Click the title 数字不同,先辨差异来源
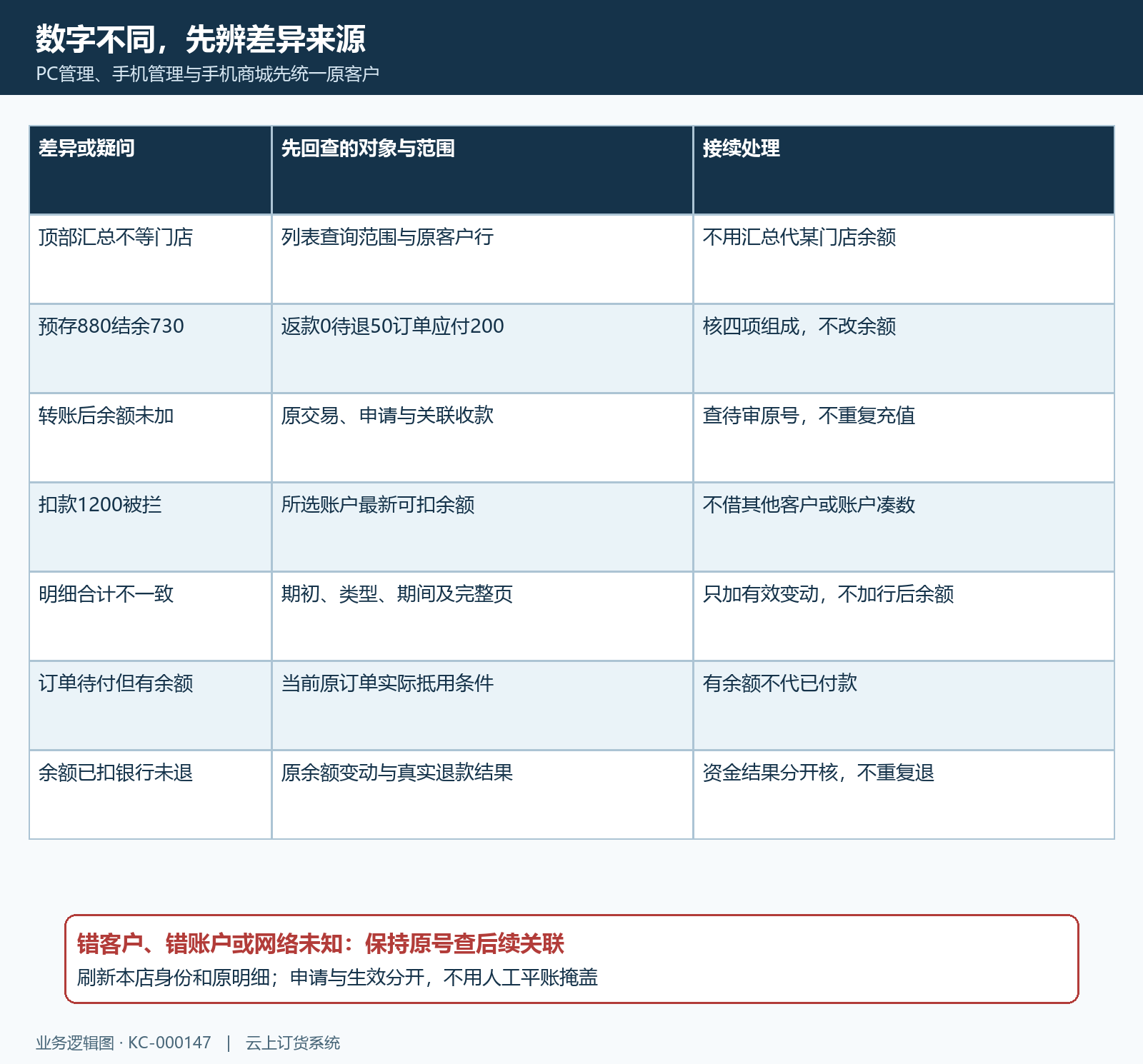This screenshot has width=1143, height=1064. [x=201, y=39]
